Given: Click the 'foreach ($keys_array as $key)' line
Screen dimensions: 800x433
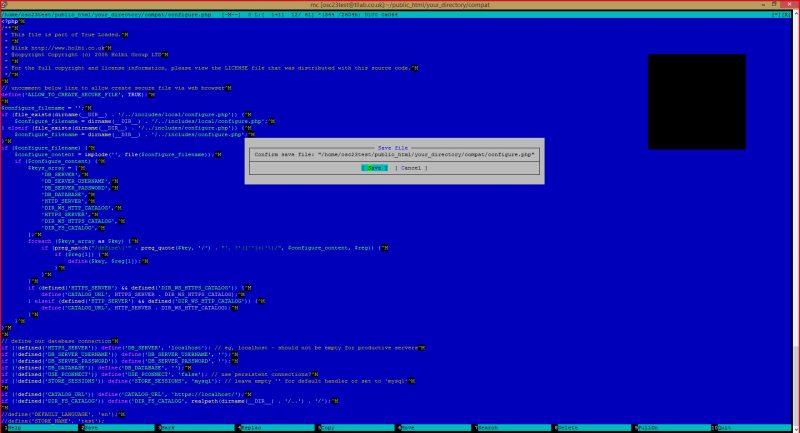Looking at the screenshot, I should tap(83, 241).
